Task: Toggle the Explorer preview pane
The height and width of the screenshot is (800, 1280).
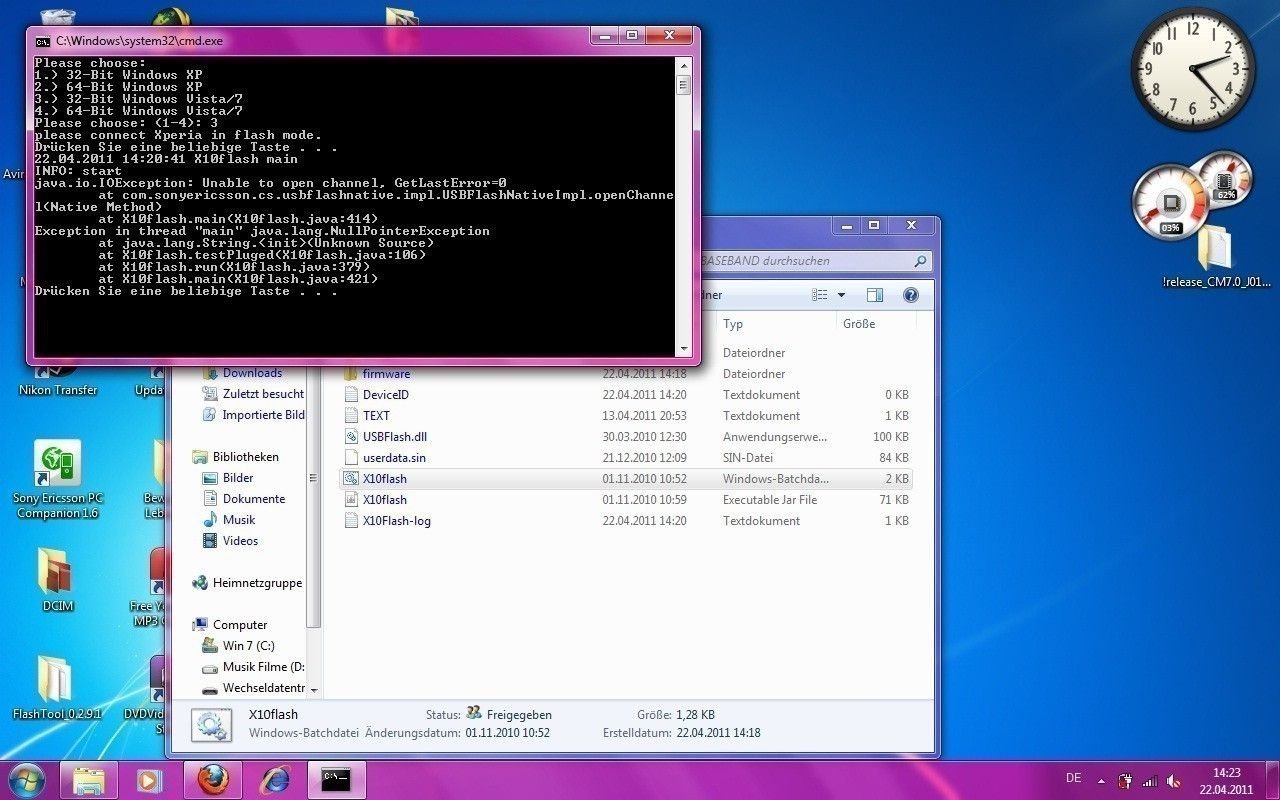Action: 875,295
